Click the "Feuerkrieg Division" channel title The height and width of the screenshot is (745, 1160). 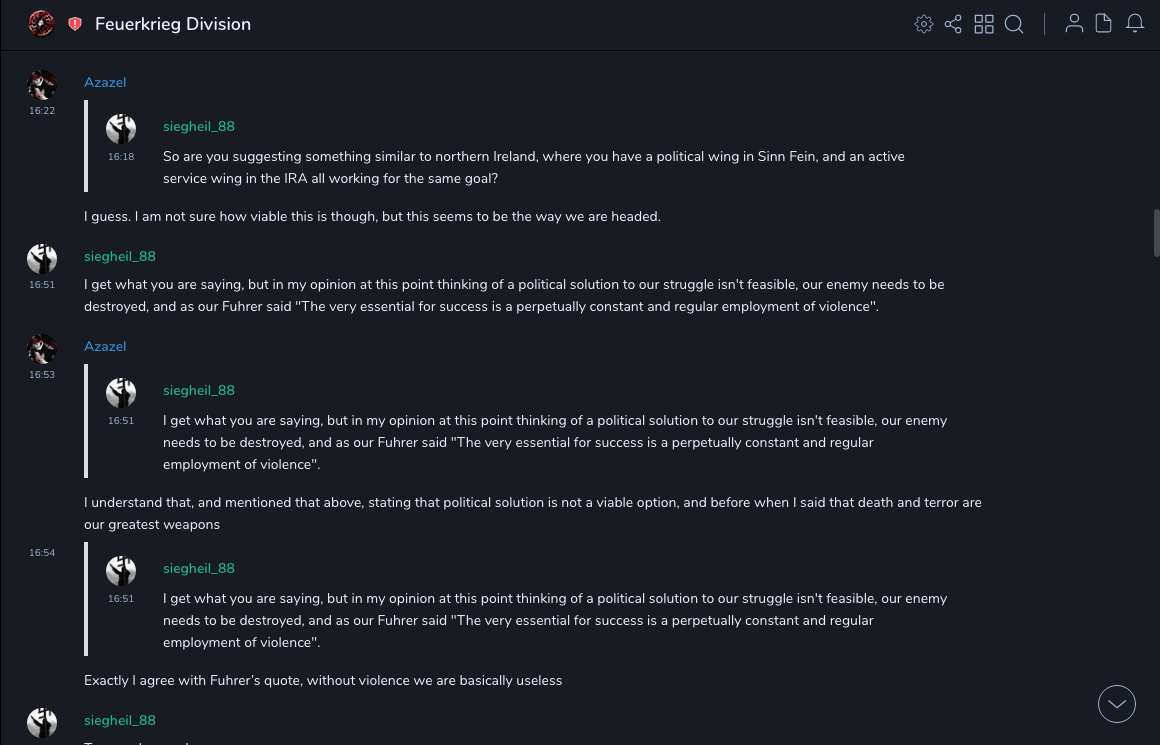173,24
